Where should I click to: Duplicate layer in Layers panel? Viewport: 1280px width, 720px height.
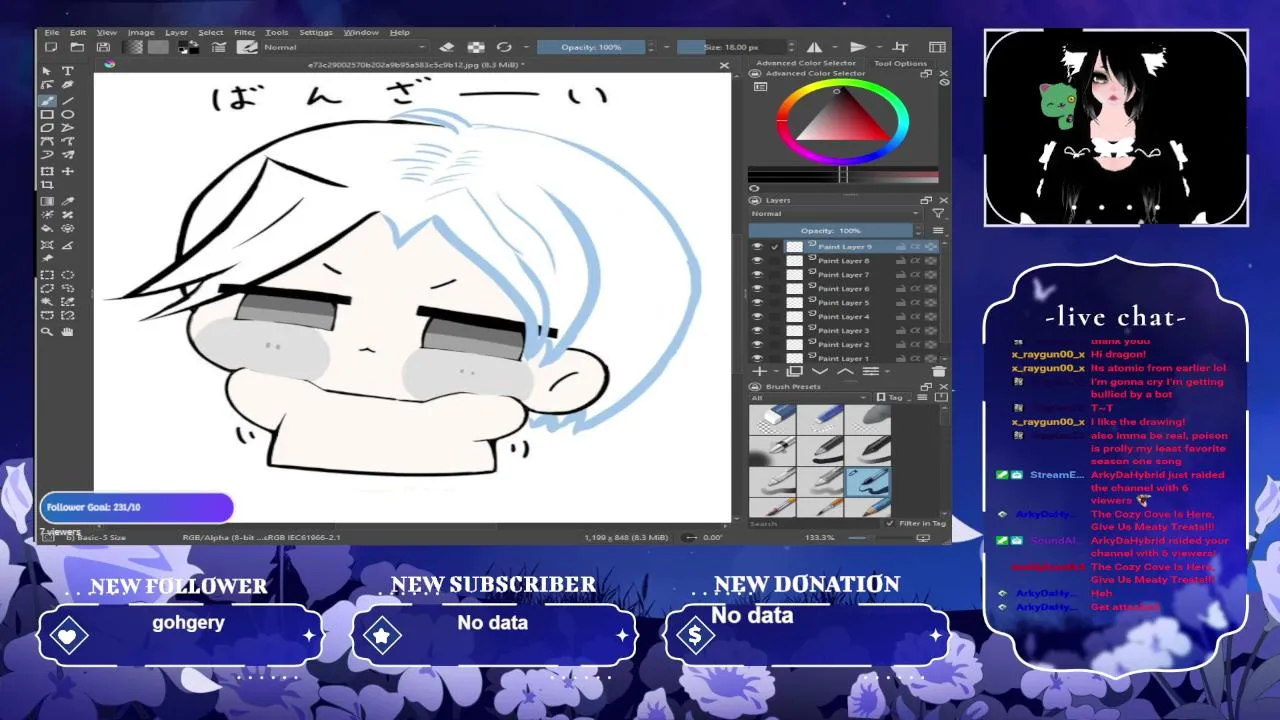[x=796, y=371]
